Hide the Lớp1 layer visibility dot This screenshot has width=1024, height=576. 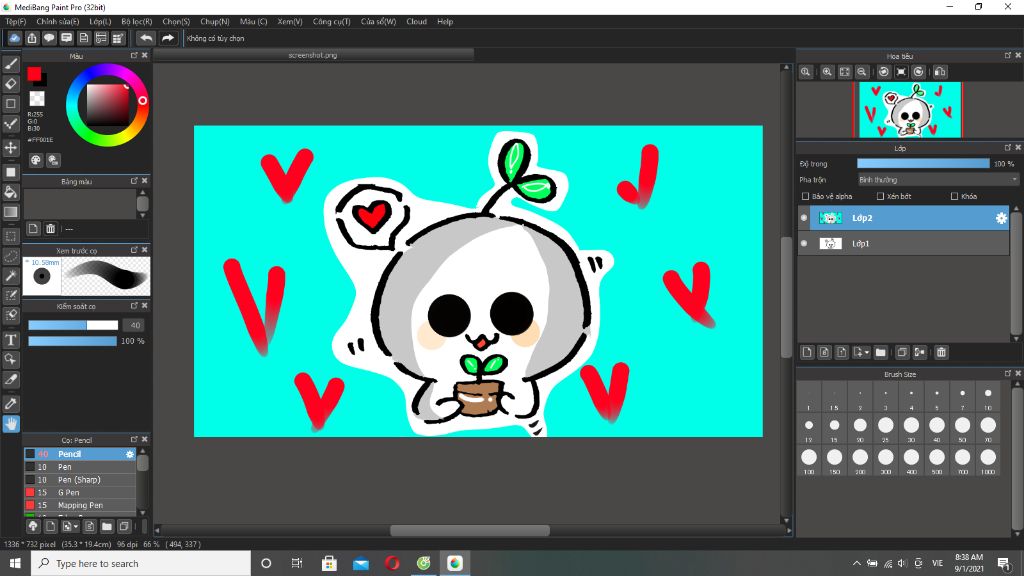[x=804, y=243]
